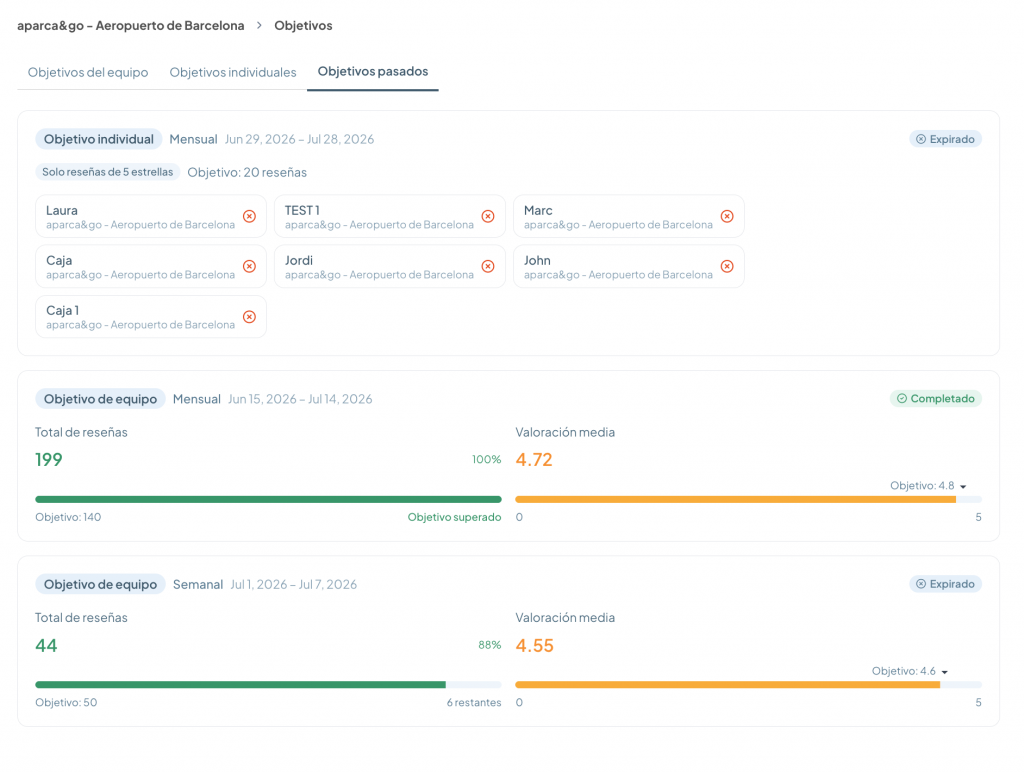
Task: Click the orange 4.55 rating progress bar
Action: point(748,685)
